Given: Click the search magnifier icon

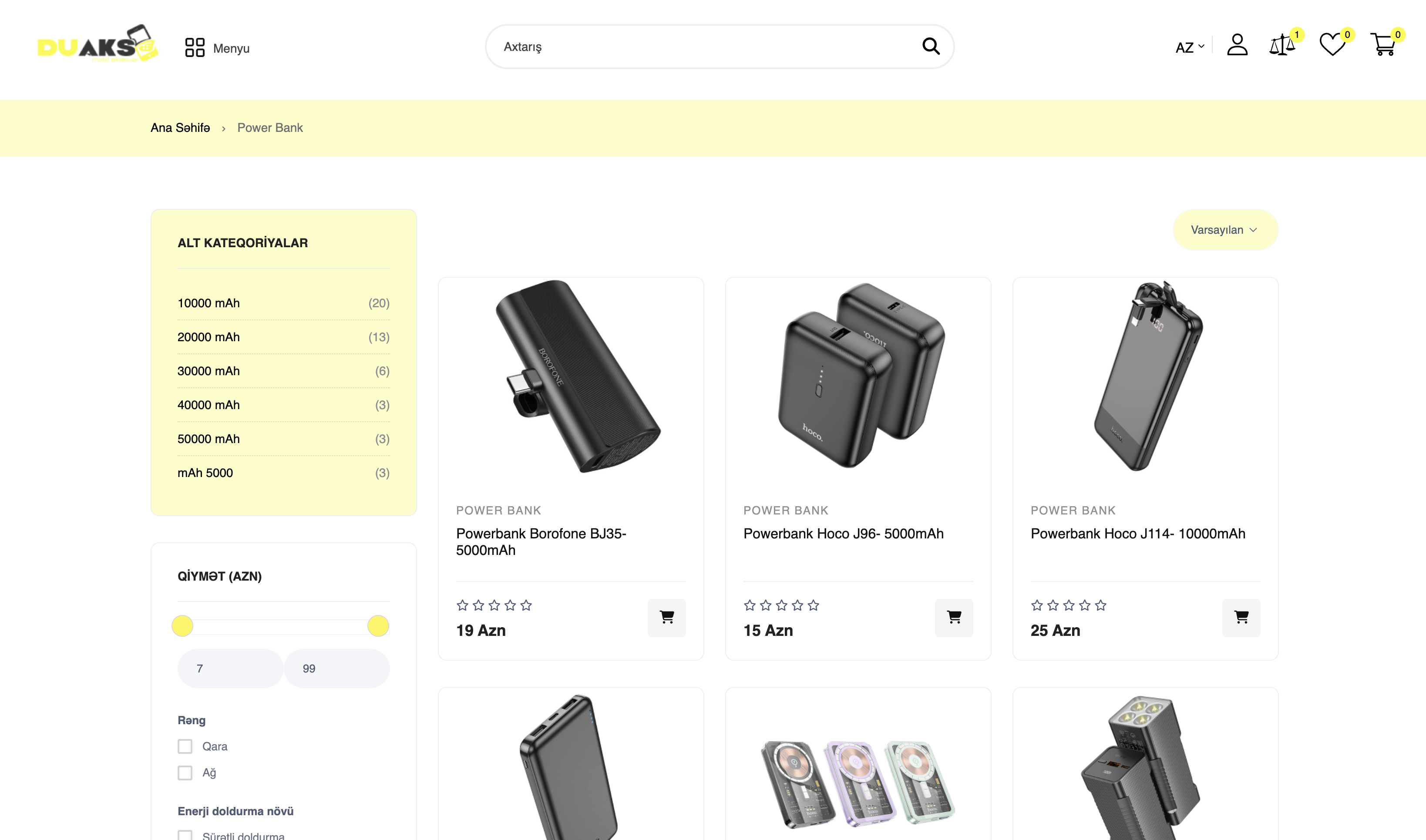Looking at the screenshot, I should coord(931,47).
